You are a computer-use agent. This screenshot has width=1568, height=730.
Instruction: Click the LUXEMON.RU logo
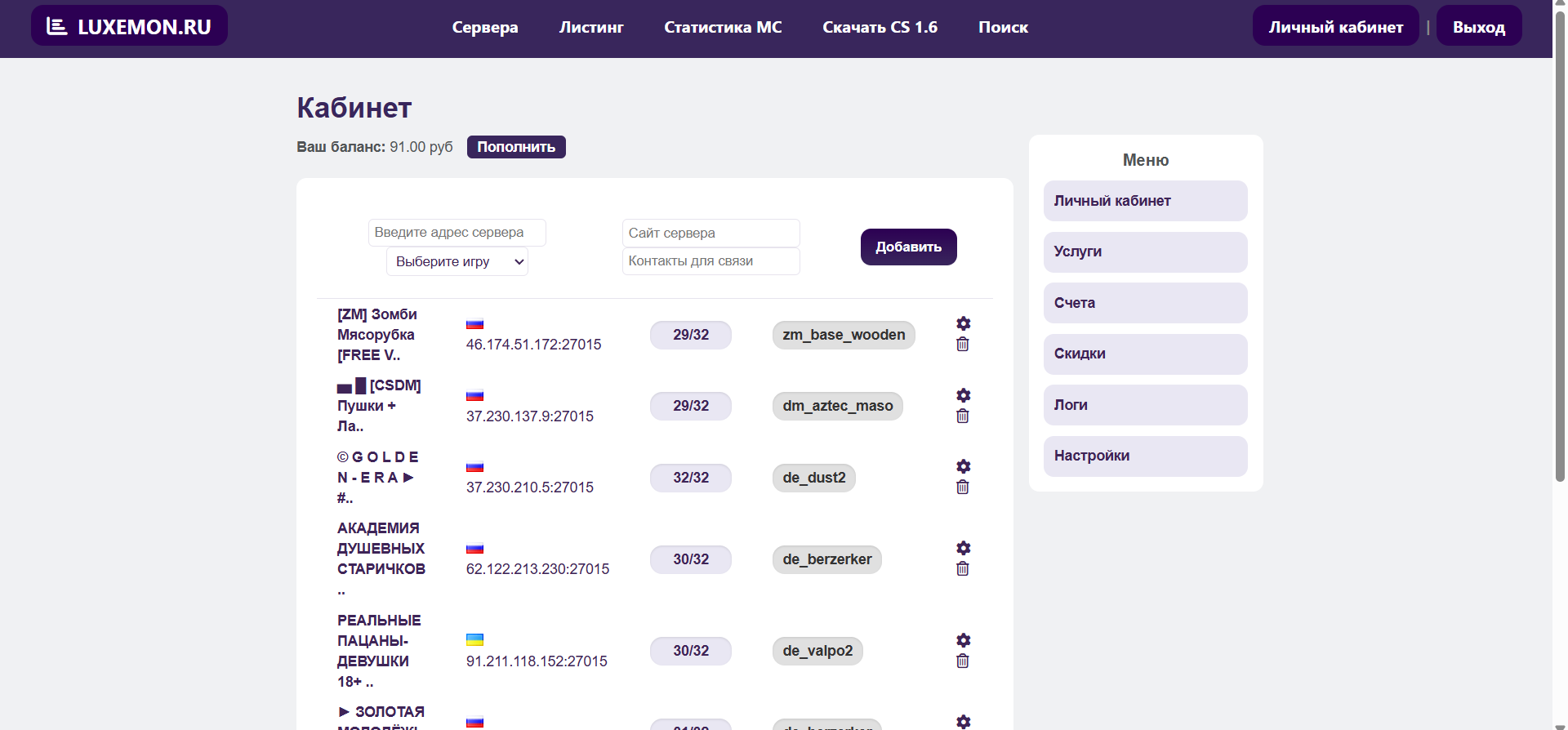pyautogui.click(x=129, y=26)
